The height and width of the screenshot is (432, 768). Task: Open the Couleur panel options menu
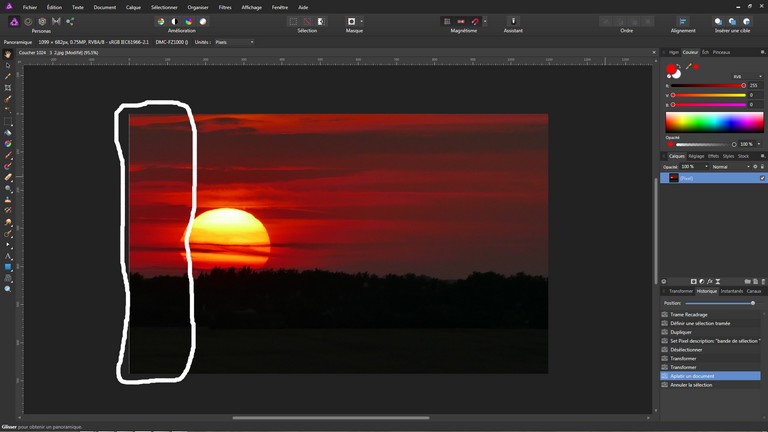(763, 52)
